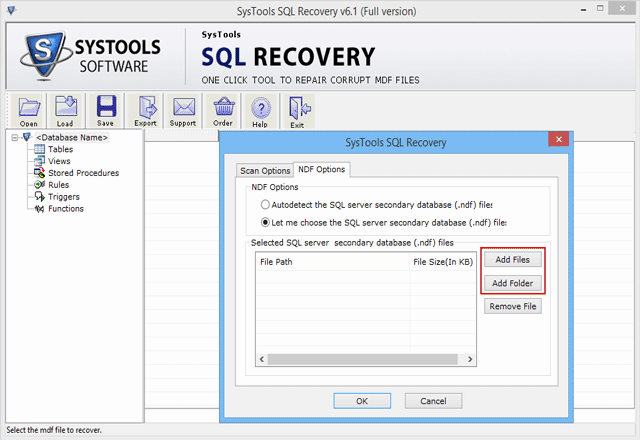Click the app shield icon in title bar
Viewport: 640px width, 440px height.
pyautogui.click(x=11, y=10)
